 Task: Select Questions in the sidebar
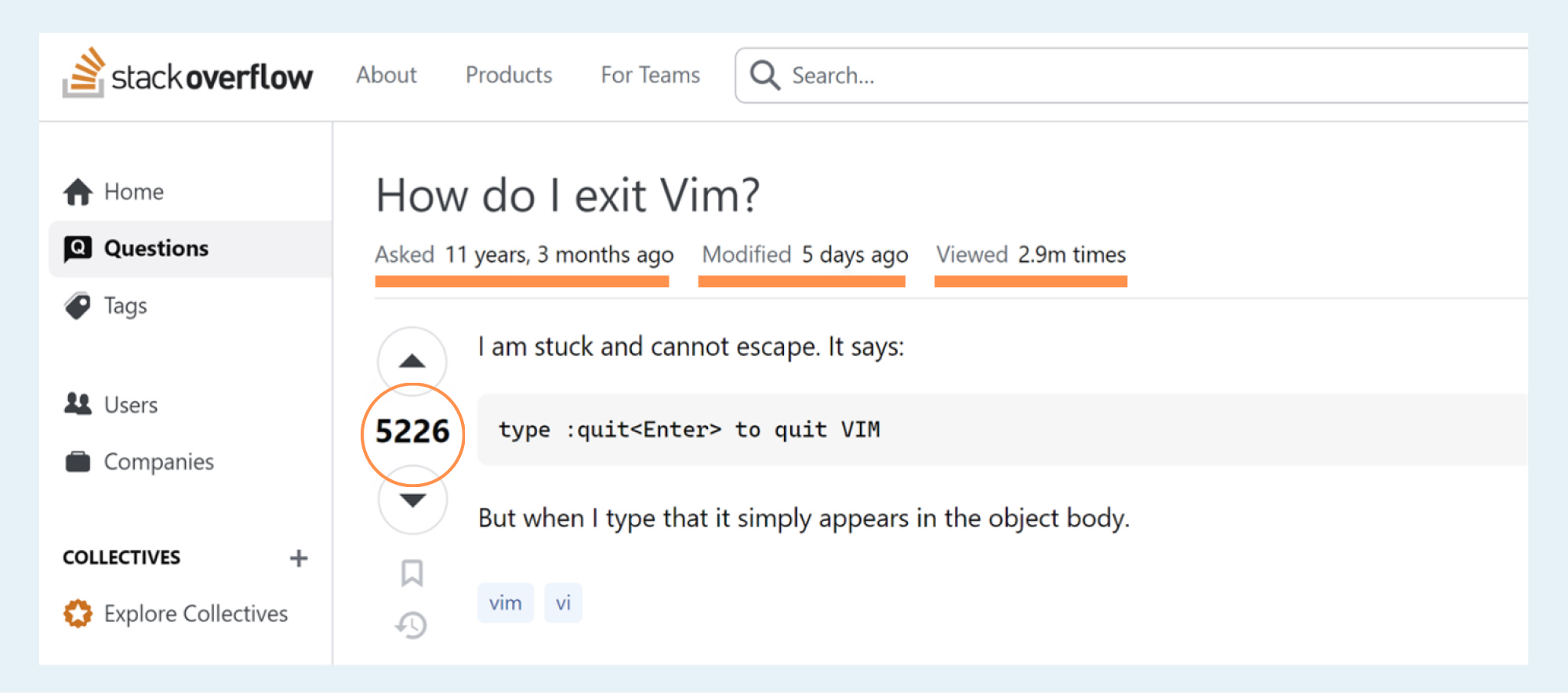coord(156,249)
